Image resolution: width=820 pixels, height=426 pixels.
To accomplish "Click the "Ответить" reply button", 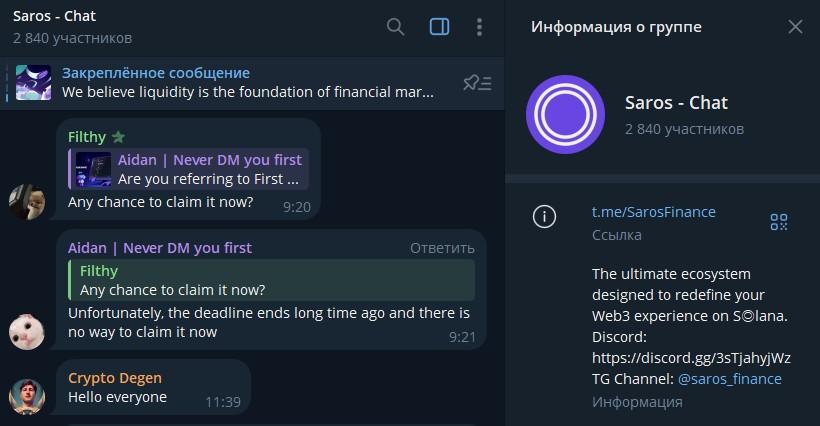I will 442,248.
